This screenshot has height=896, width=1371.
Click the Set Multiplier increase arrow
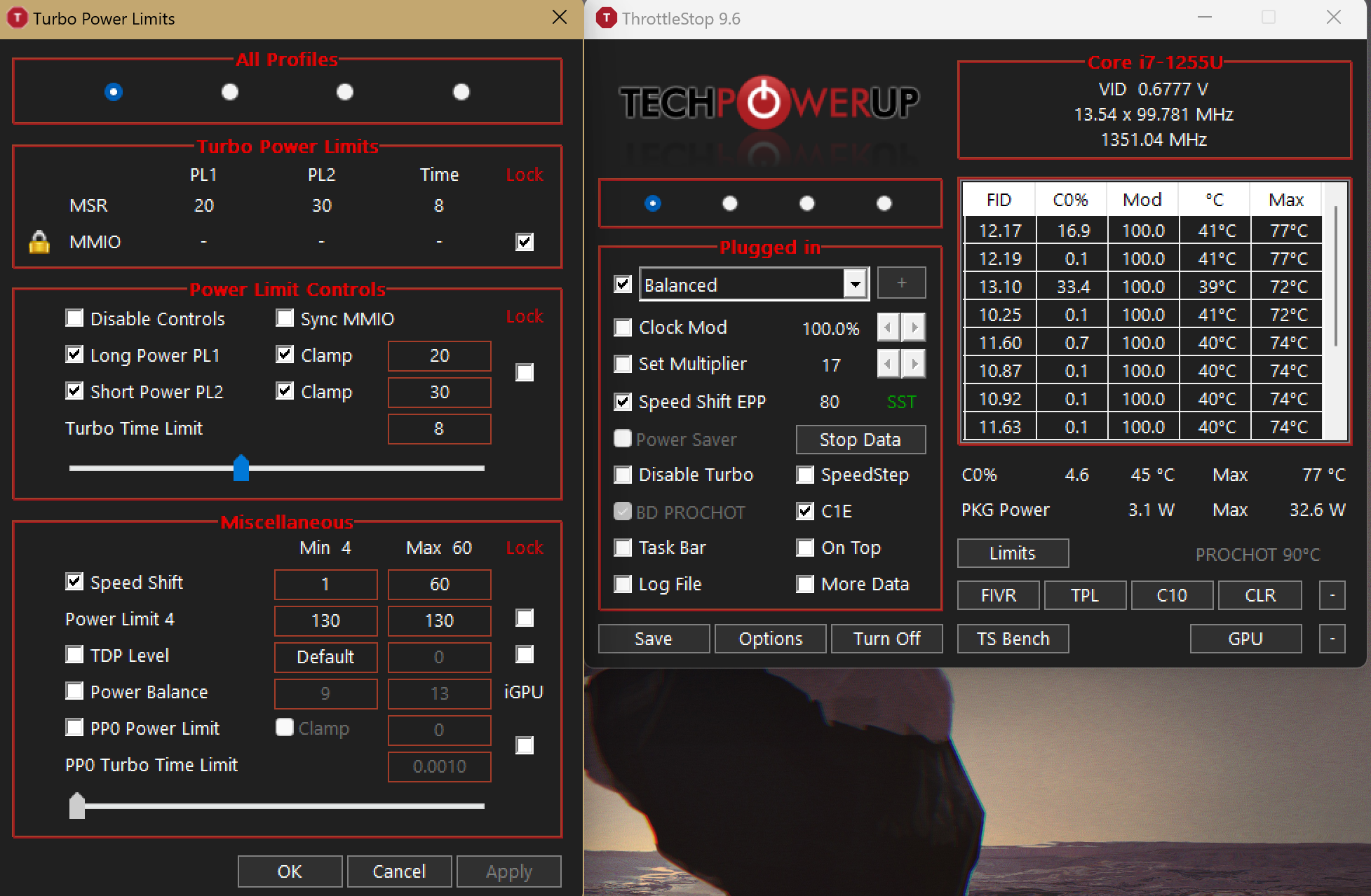pyautogui.click(x=914, y=364)
